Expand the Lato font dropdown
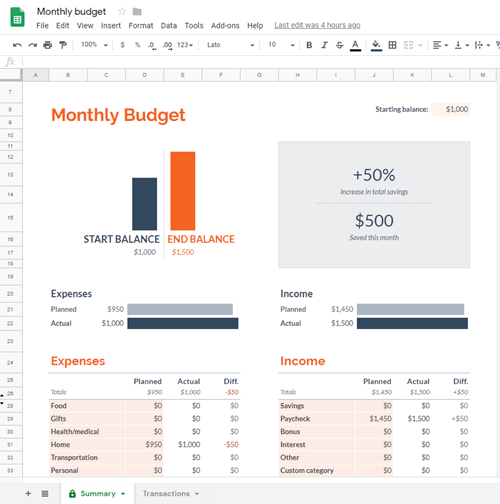The height and width of the screenshot is (504, 500). (230, 45)
